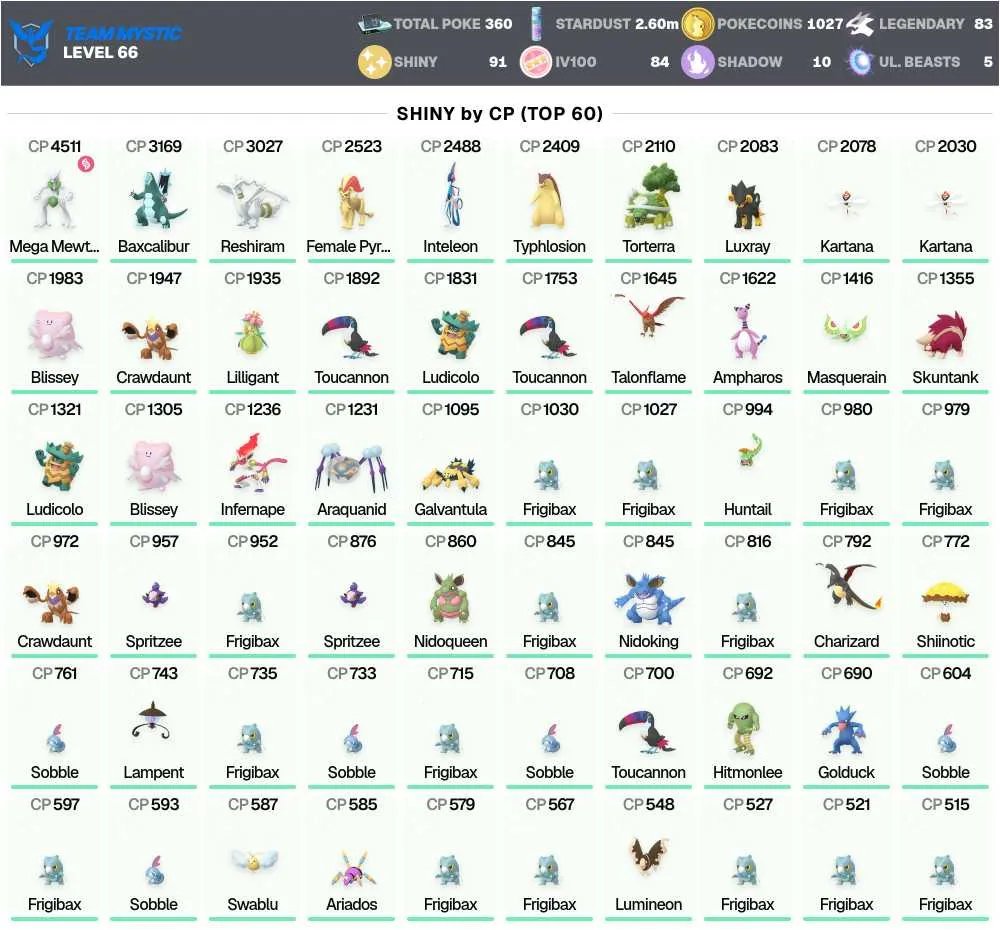Click the "TEAM MYSTIC" title text
Image resolution: width=1000 pixels, height=930 pixels.
coord(123,33)
